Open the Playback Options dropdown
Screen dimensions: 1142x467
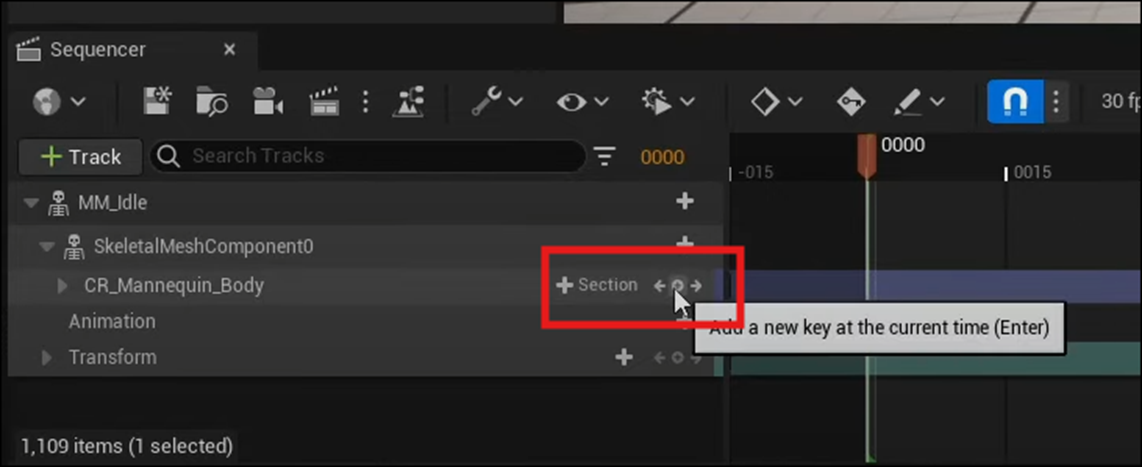point(668,101)
